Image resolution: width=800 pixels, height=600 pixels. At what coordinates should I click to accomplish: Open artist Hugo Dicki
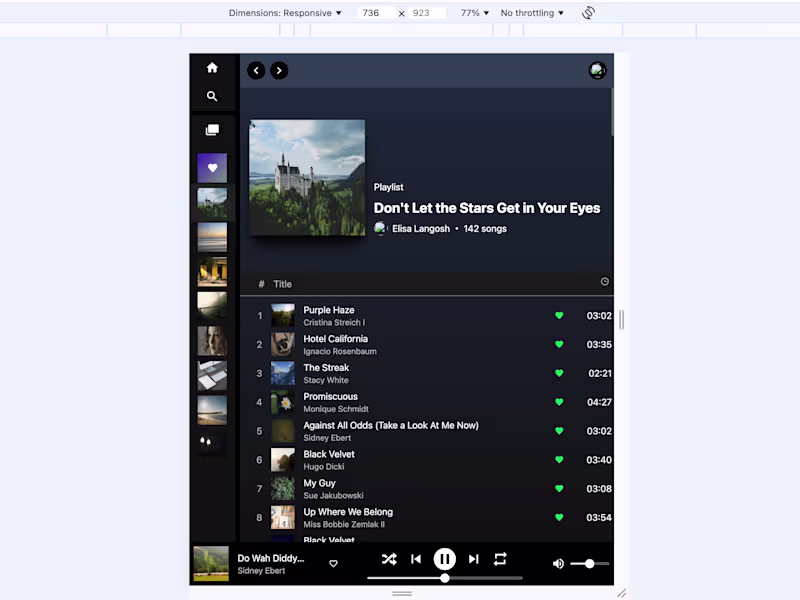(x=323, y=466)
